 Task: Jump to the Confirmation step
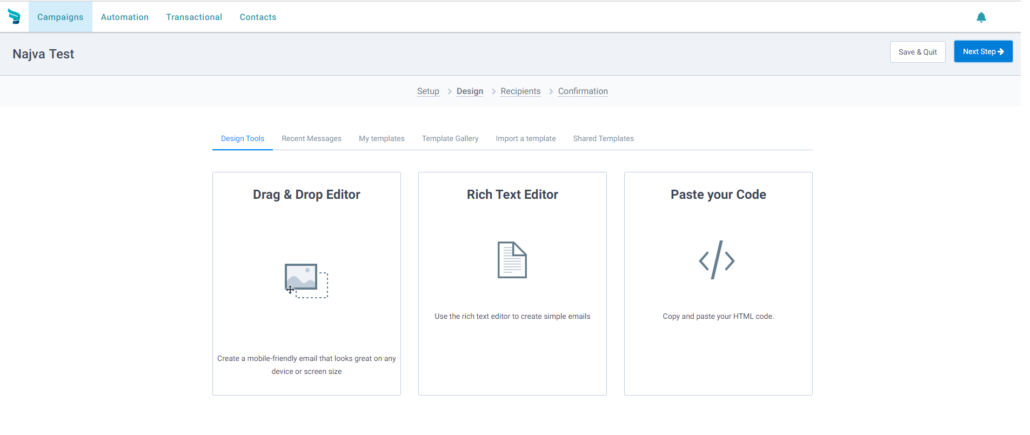point(583,91)
